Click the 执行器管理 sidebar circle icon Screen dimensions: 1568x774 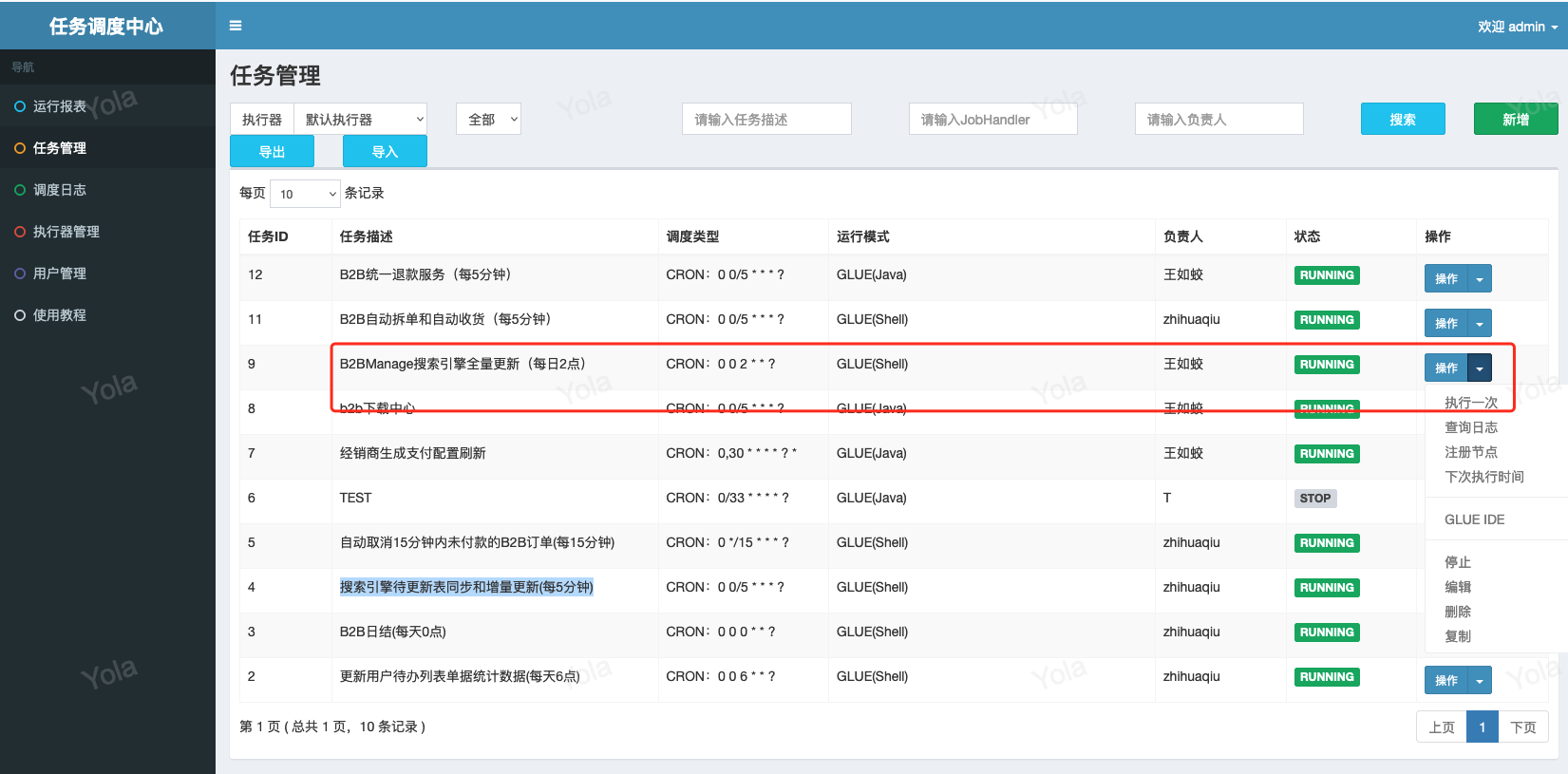click(20, 232)
